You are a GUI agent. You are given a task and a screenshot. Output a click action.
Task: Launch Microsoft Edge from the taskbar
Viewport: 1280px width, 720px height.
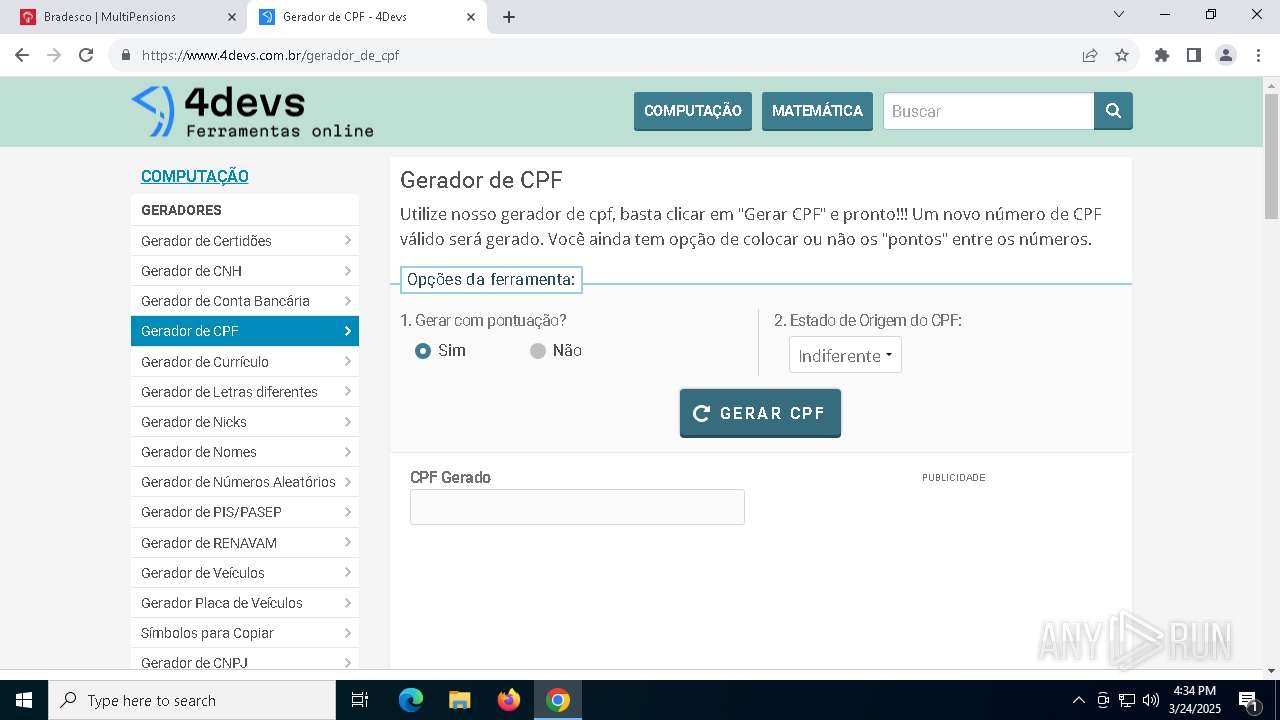tap(411, 700)
